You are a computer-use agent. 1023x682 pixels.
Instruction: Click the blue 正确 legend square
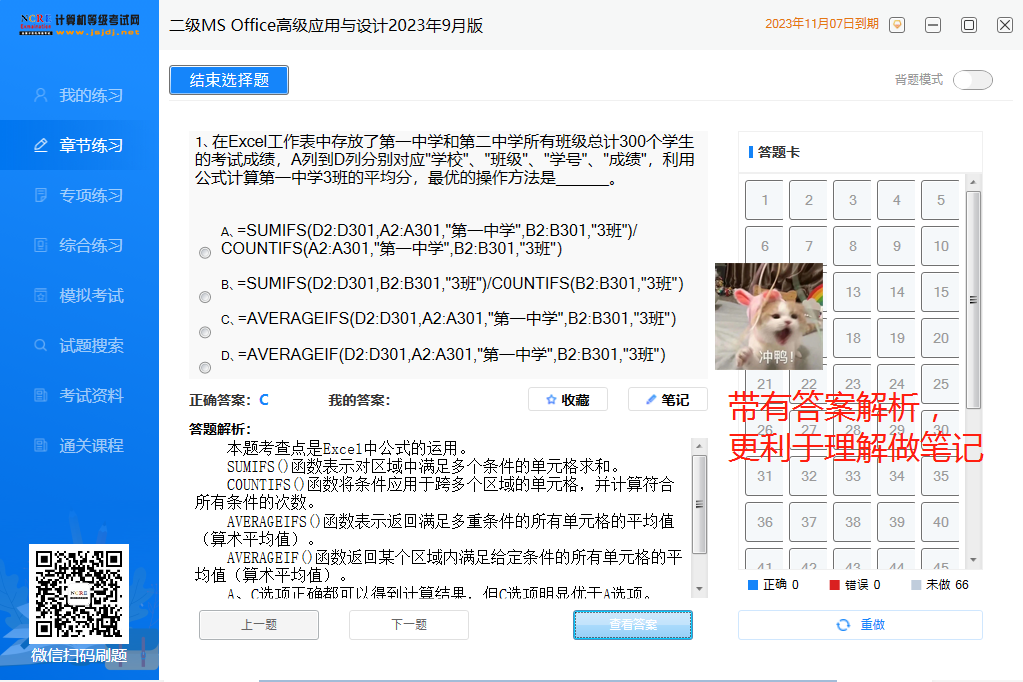pyautogui.click(x=753, y=585)
